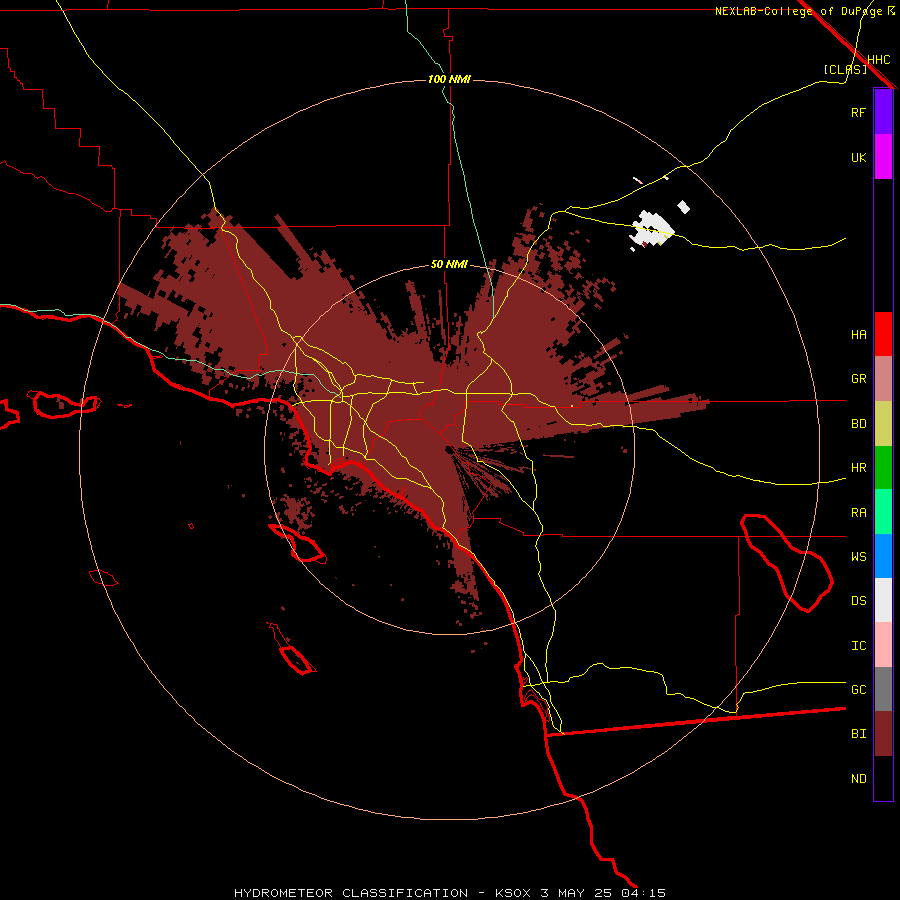Click the red HA color swatch
Image resolution: width=900 pixels, height=900 pixels.
[883, 334]
